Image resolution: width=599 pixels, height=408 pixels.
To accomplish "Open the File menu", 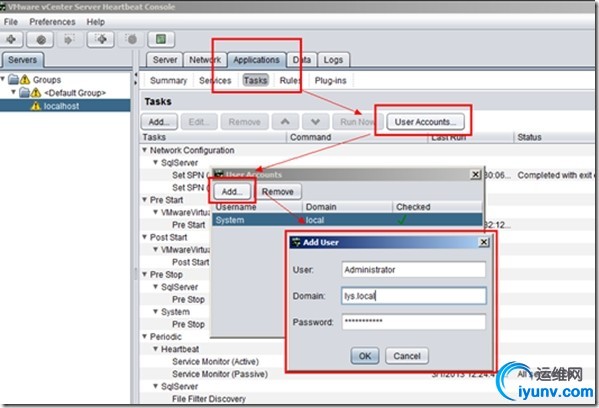I will pyautogui.click(x=11, y=22).
